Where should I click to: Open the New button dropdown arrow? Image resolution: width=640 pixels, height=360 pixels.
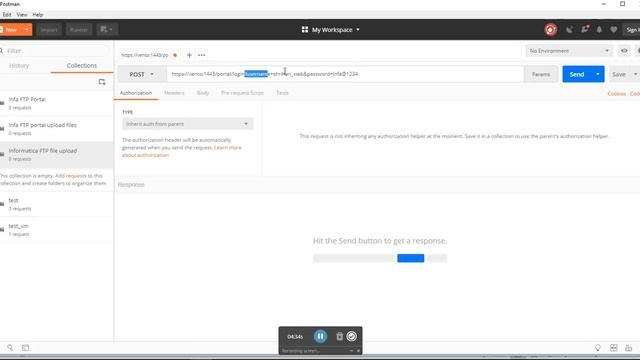[x=27, y=29]
